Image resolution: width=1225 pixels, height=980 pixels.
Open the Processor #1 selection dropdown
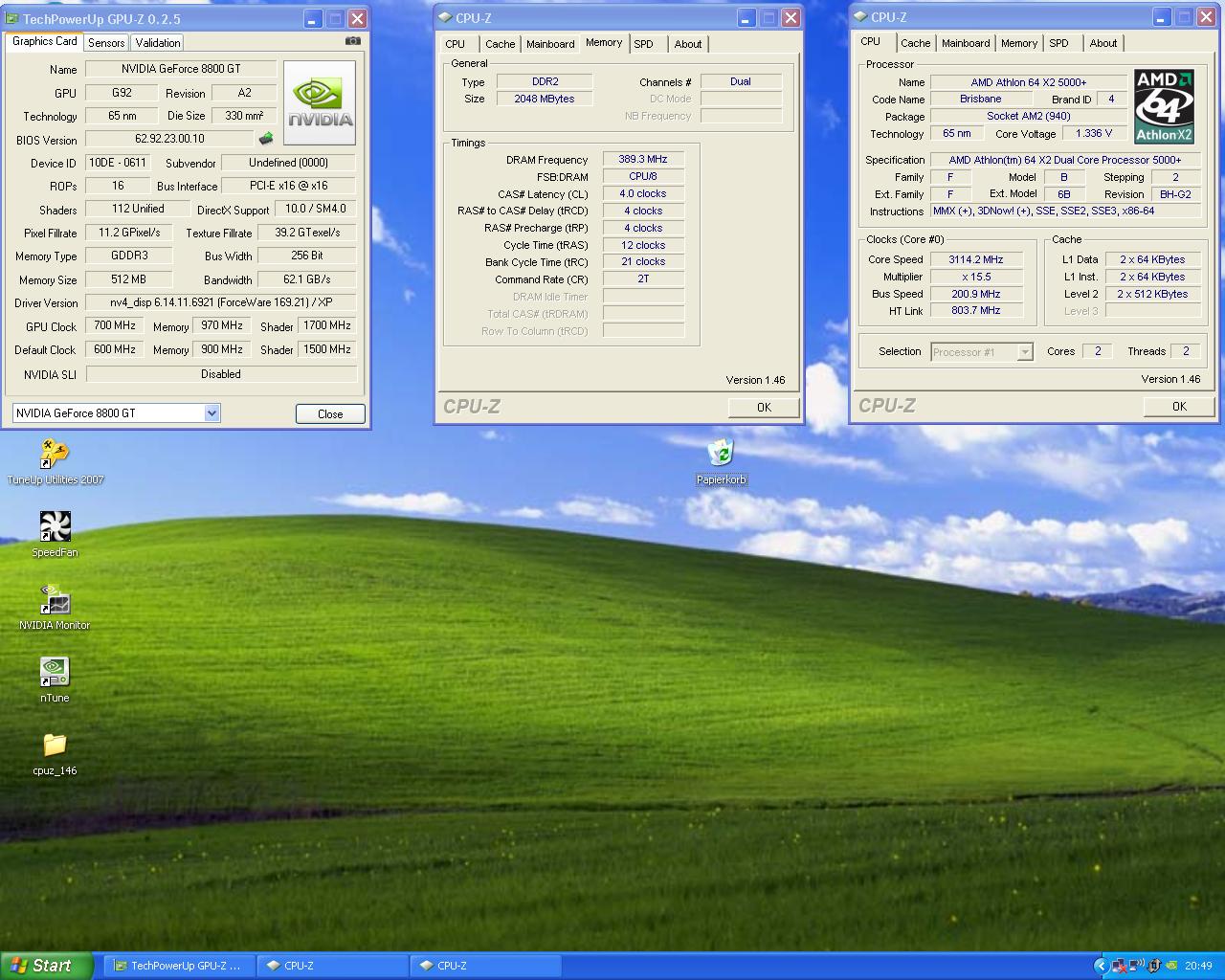1024,352
